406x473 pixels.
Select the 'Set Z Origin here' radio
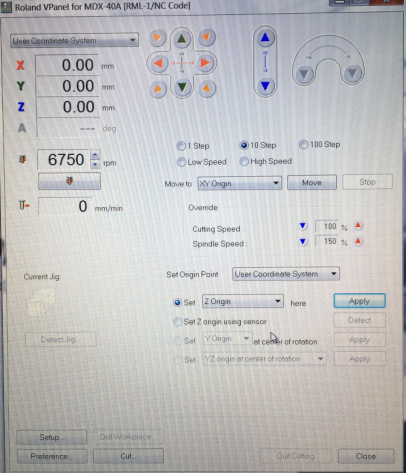[x=178, y=302]
